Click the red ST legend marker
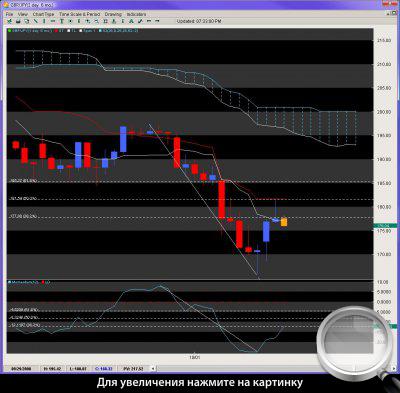 click(x=57, y=31)
